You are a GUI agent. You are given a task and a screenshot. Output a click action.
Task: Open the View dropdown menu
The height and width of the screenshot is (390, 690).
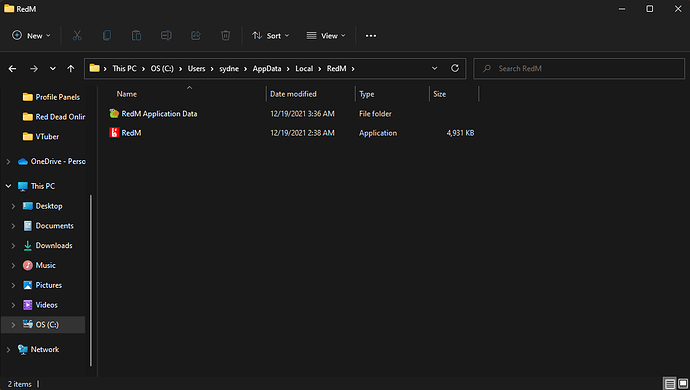pos(326,36)
